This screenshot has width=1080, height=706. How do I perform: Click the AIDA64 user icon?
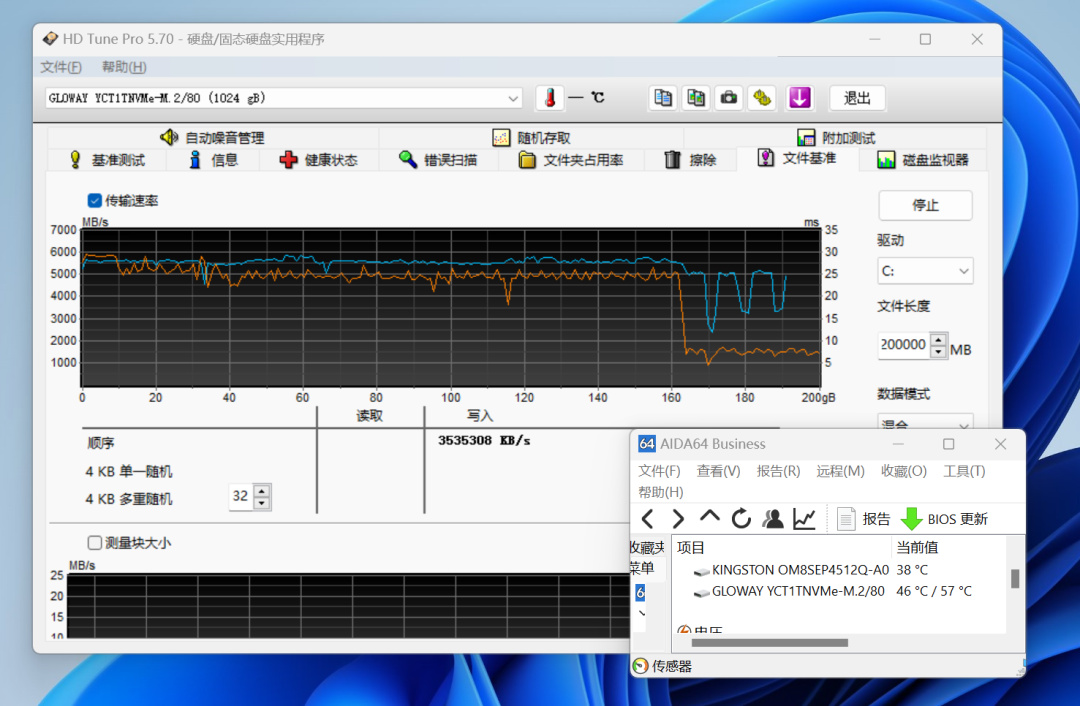click(773, 519)
